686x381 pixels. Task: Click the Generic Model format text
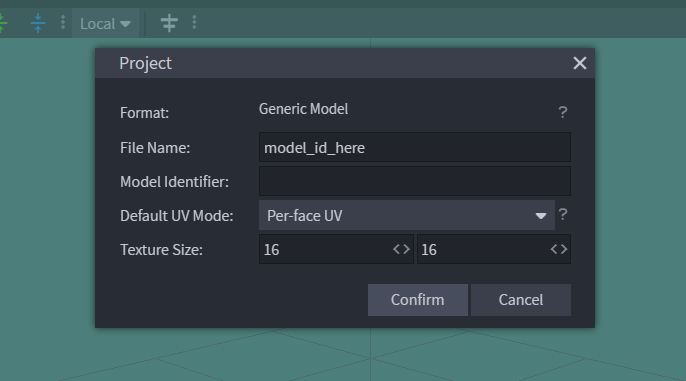coord(303,109)
